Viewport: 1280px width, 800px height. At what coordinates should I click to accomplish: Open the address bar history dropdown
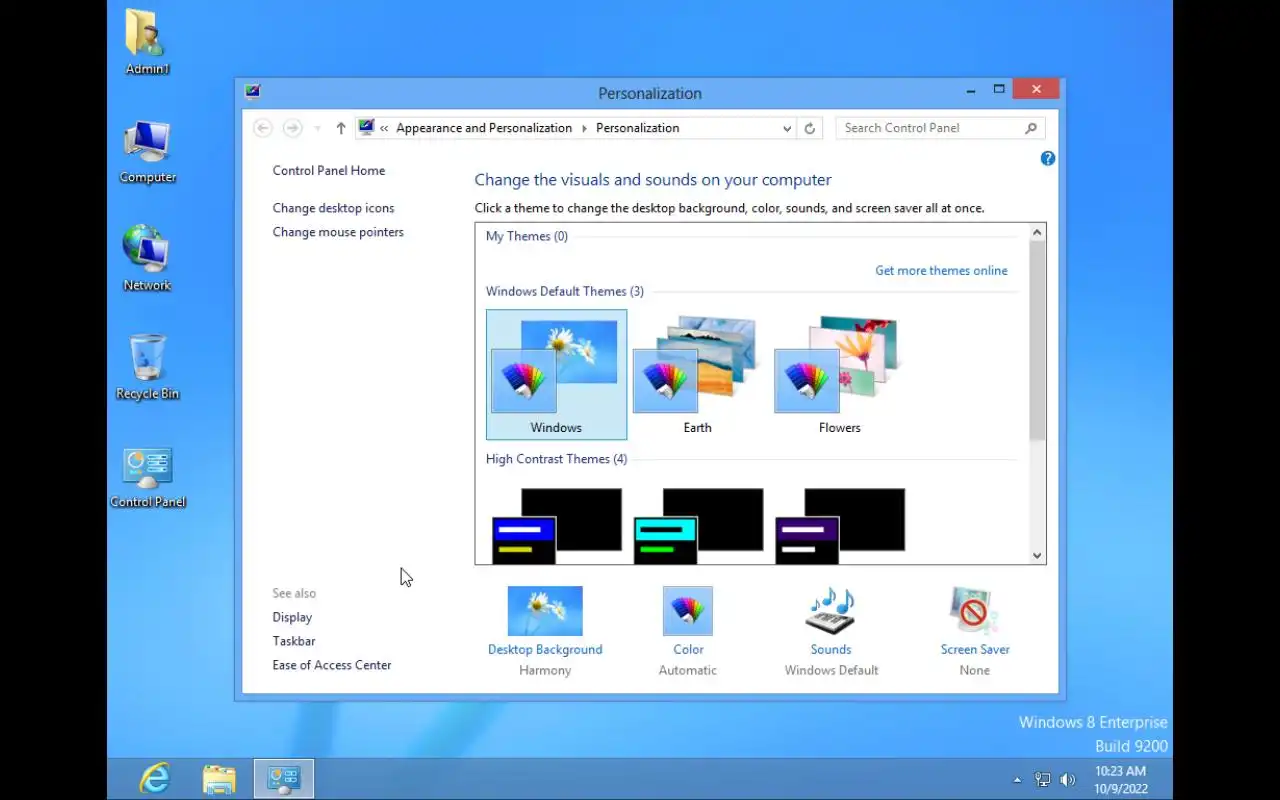[x=787, y=128]
